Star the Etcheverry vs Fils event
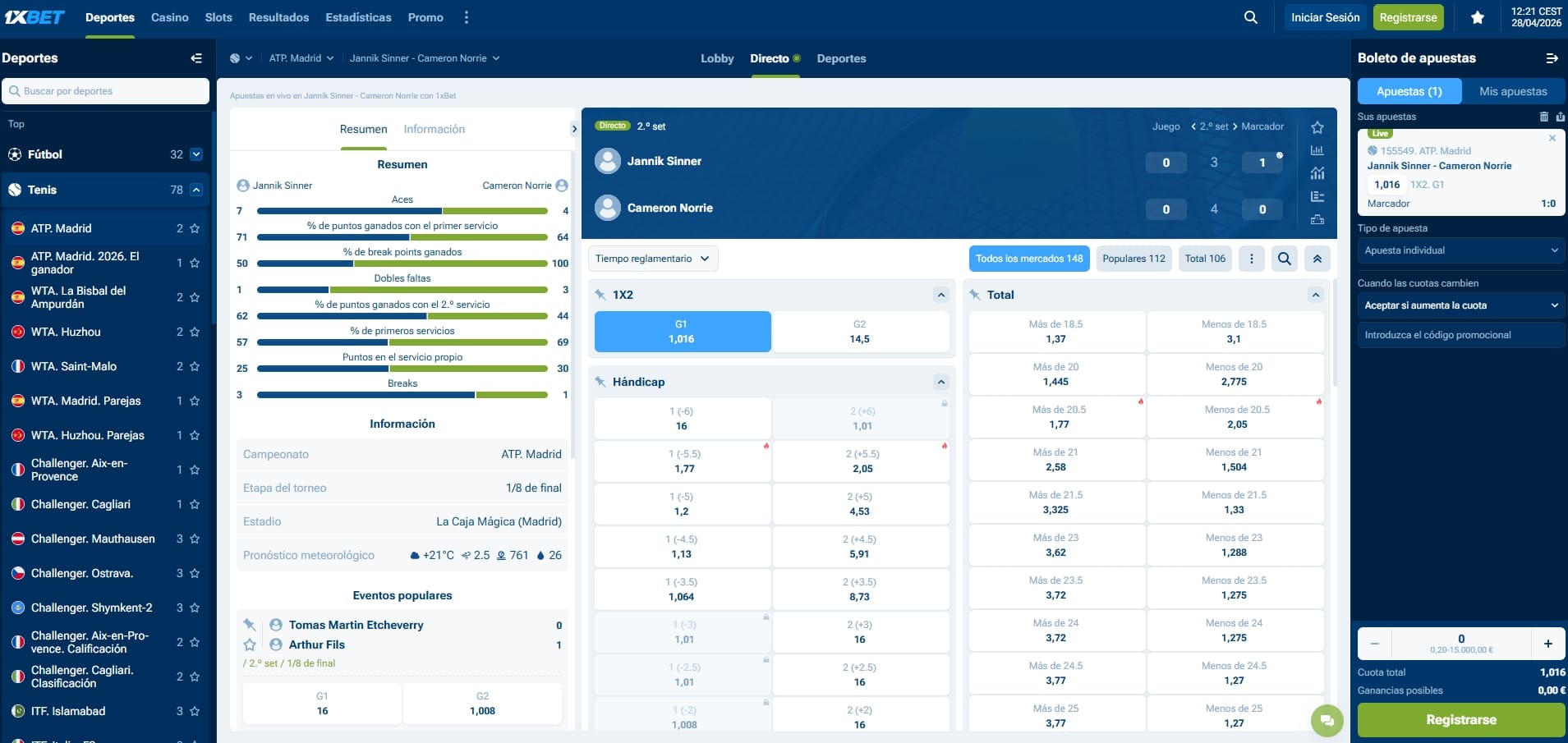1568x743 pixels. pos(250,645)
